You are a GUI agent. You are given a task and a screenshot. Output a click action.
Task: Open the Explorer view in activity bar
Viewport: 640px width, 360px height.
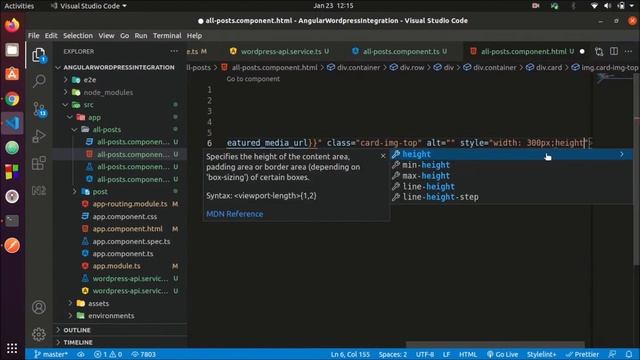pyautogui.click(x=39, y=55)
